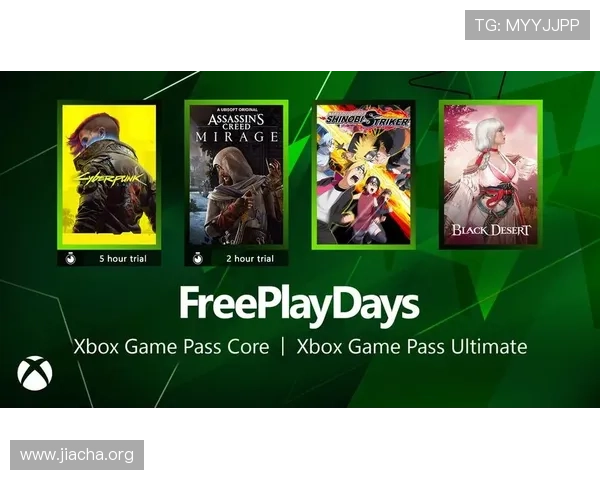Screen dimensions: 600x480
Task: Click the TG: MYYJJPP watermark box
Action: pos(527,25)
